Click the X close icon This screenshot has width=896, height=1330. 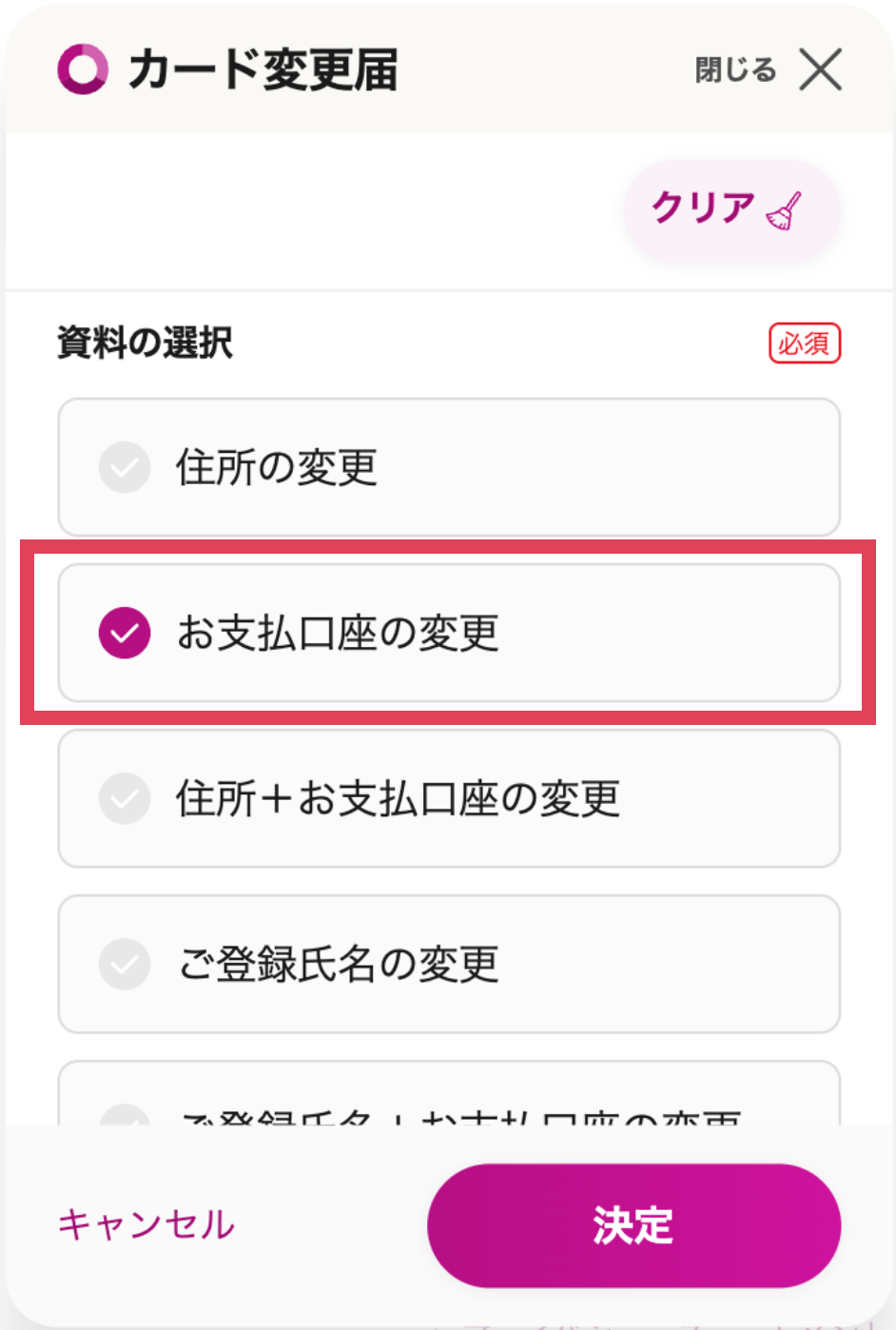point(820,70)
